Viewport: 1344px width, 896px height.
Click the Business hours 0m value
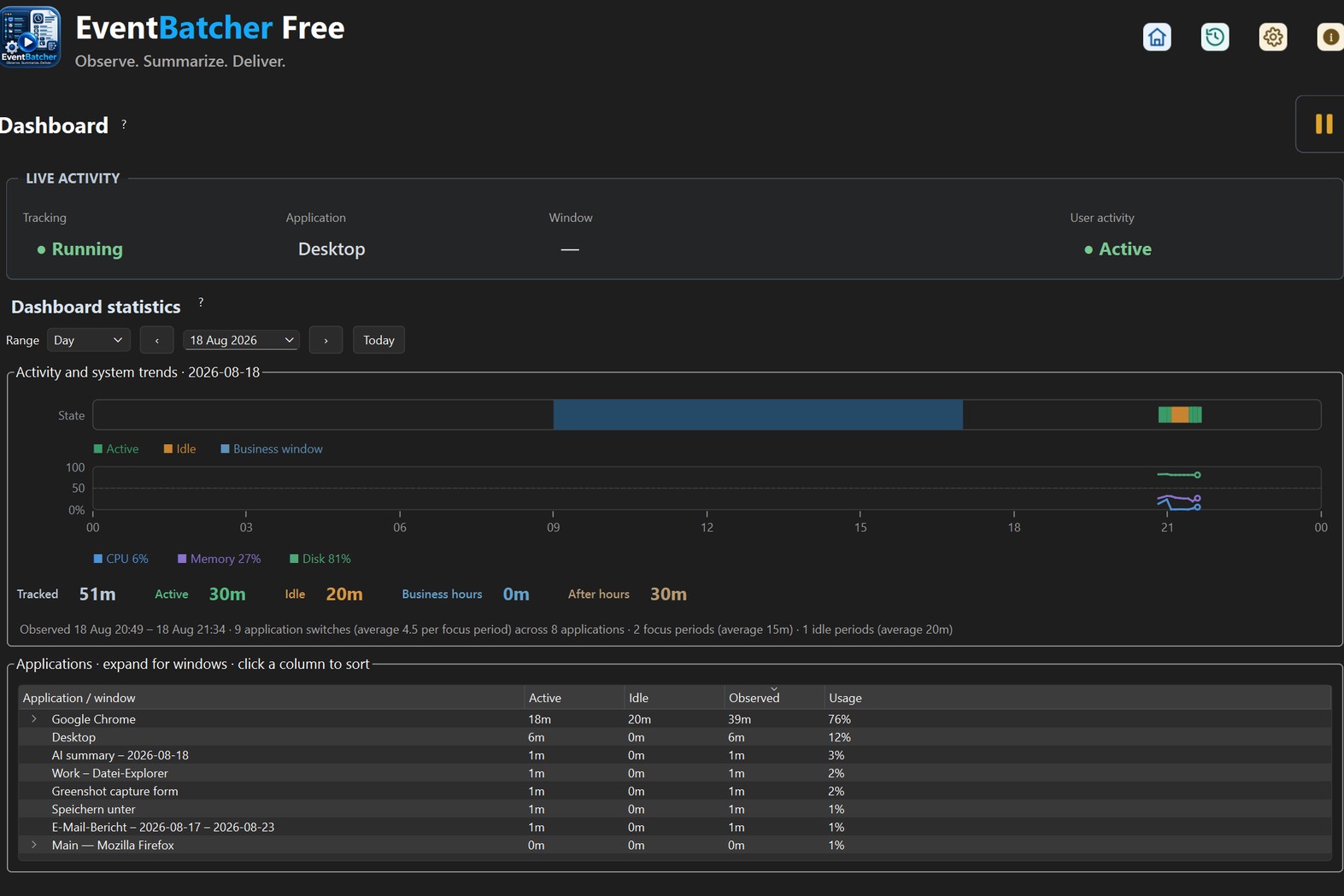click(x=516, y=594)
